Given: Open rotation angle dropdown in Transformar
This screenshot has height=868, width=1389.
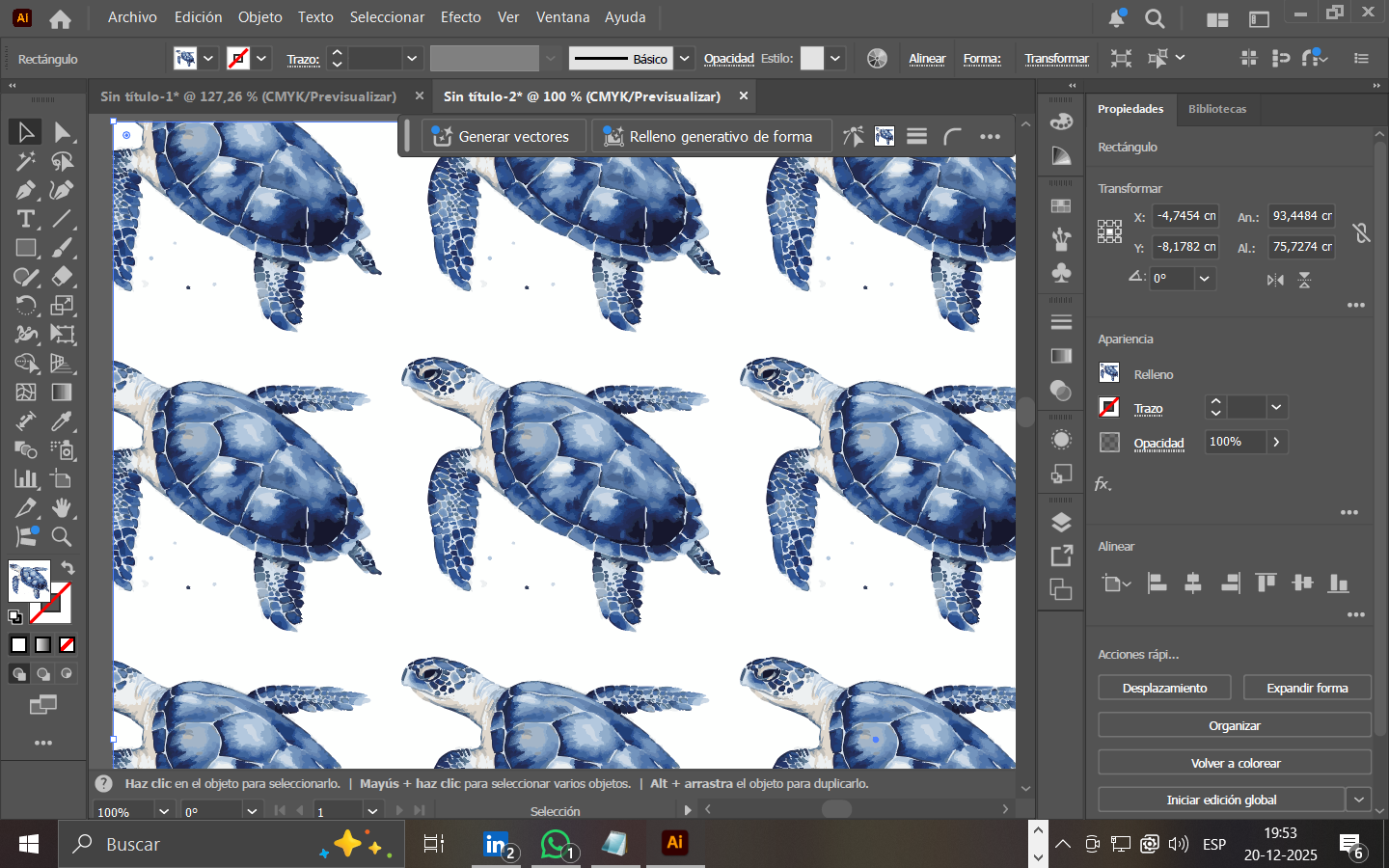Looking at the screenshot, I should point(1204,279).
